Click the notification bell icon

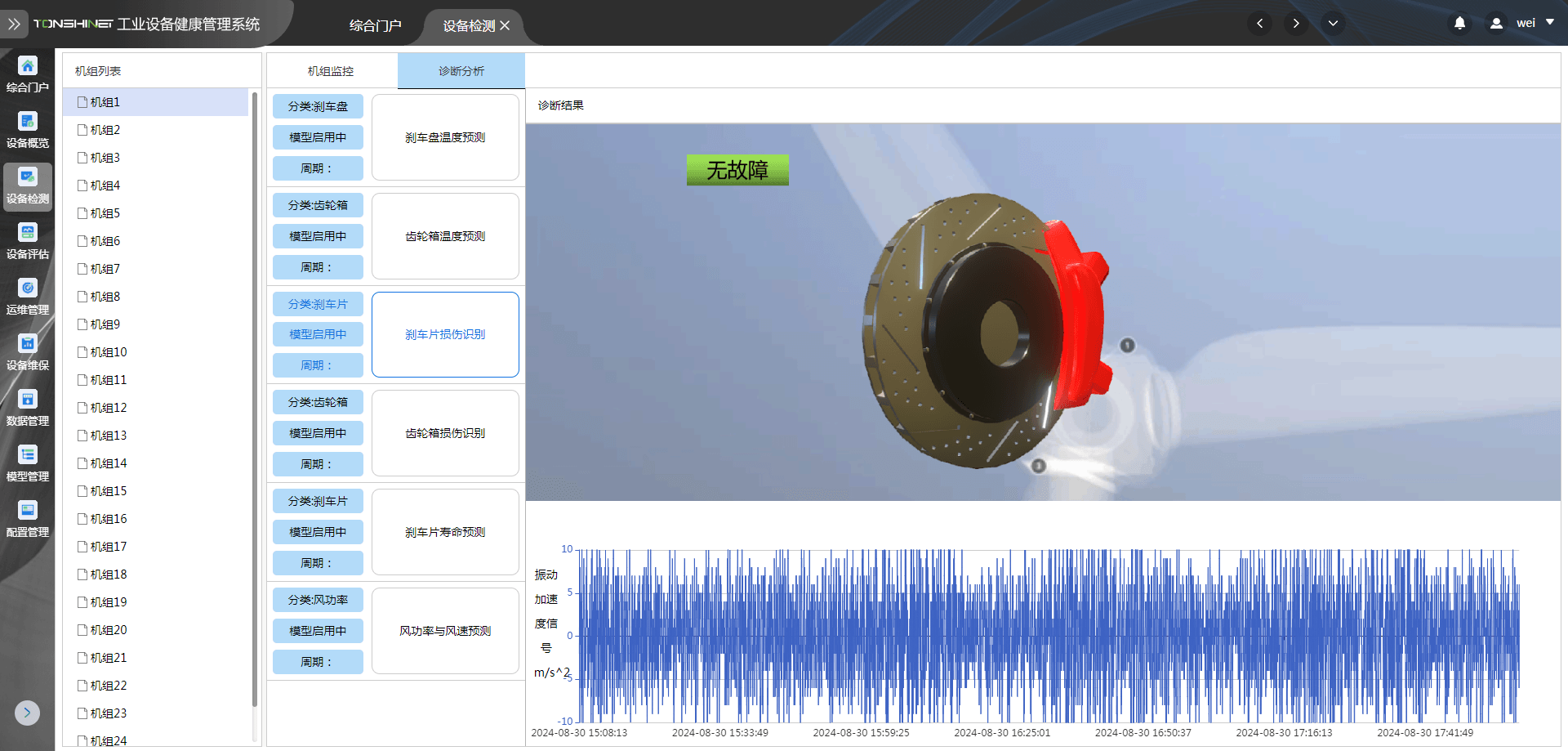click(x=1459, y=23)
